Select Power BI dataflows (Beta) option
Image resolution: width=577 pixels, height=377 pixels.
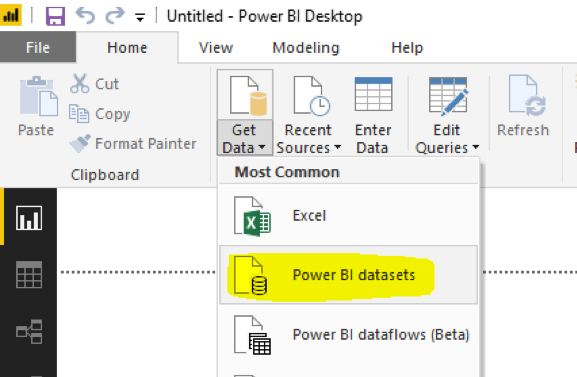348,334
